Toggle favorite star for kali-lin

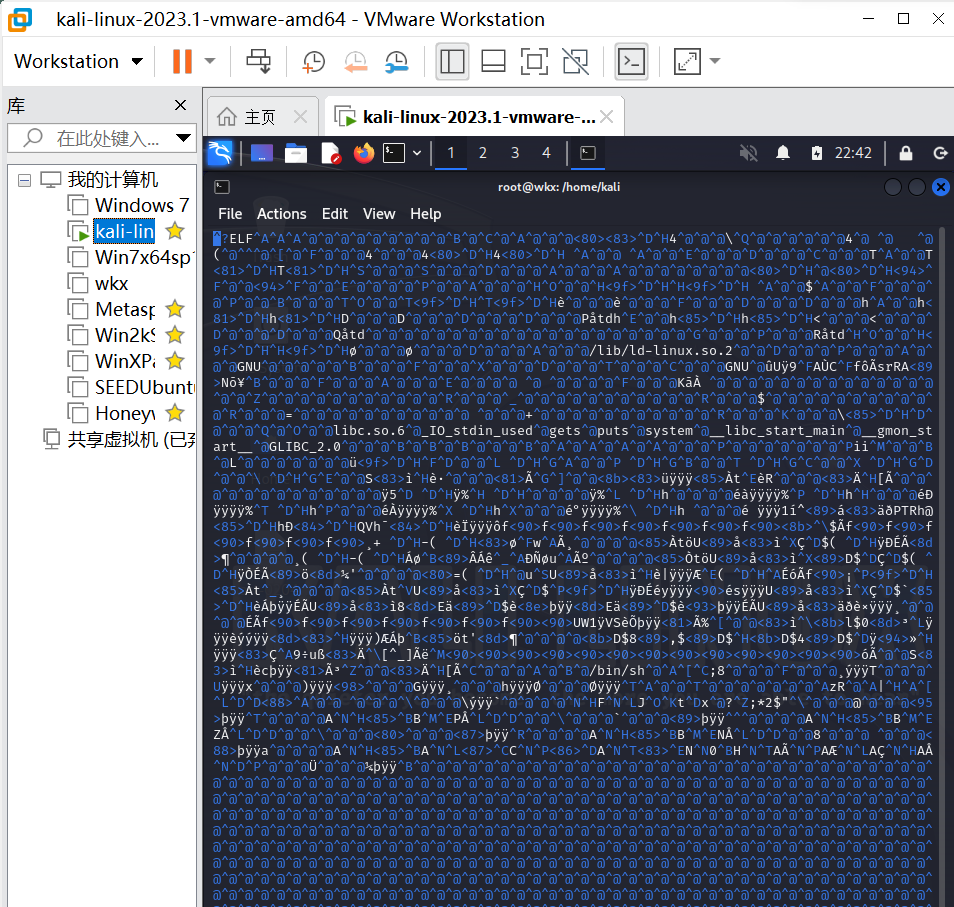tap(175, 231)
